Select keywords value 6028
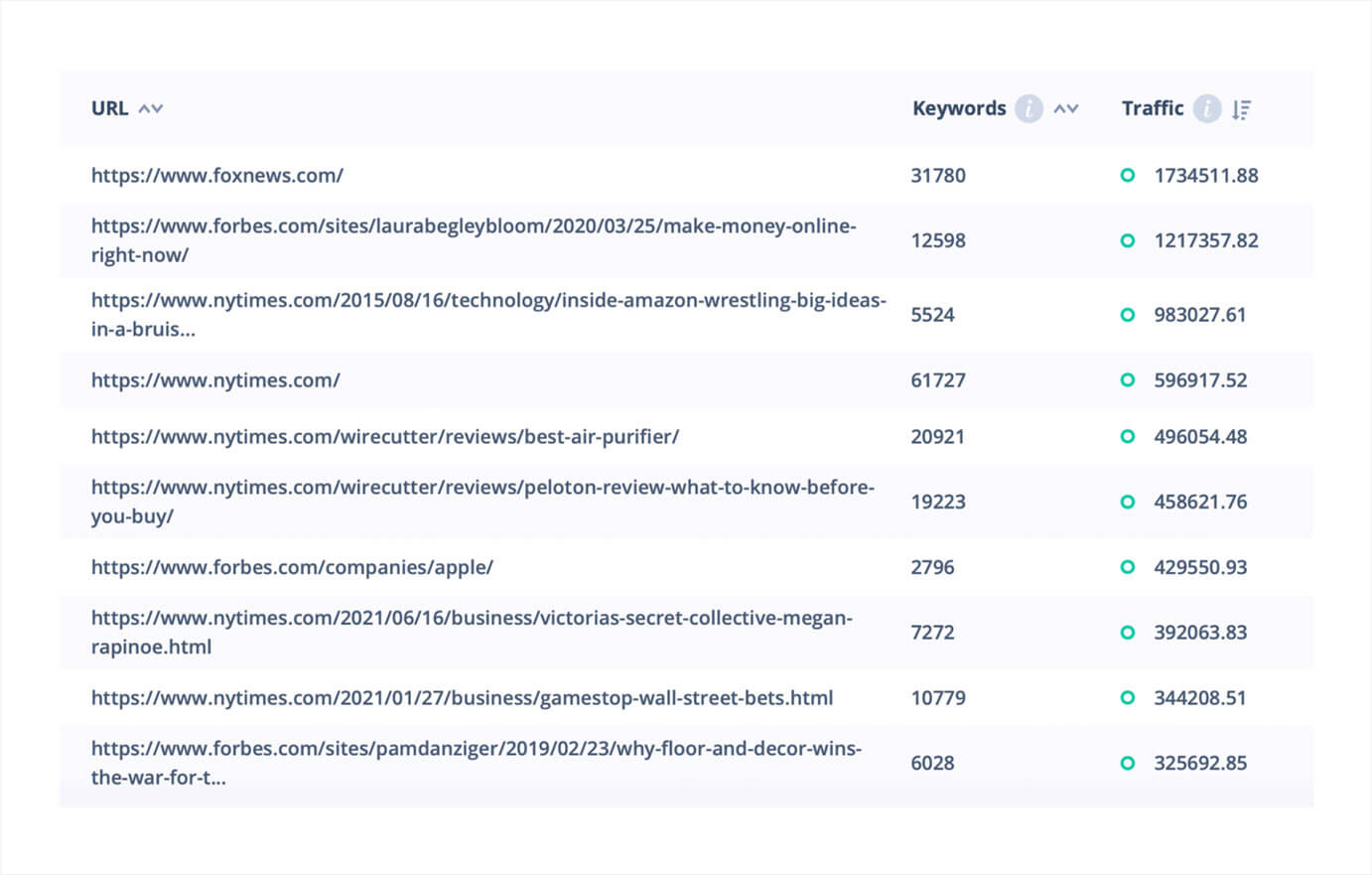Image resolution: width=1372 pixels, height=875 pixels. click(933, 763)
